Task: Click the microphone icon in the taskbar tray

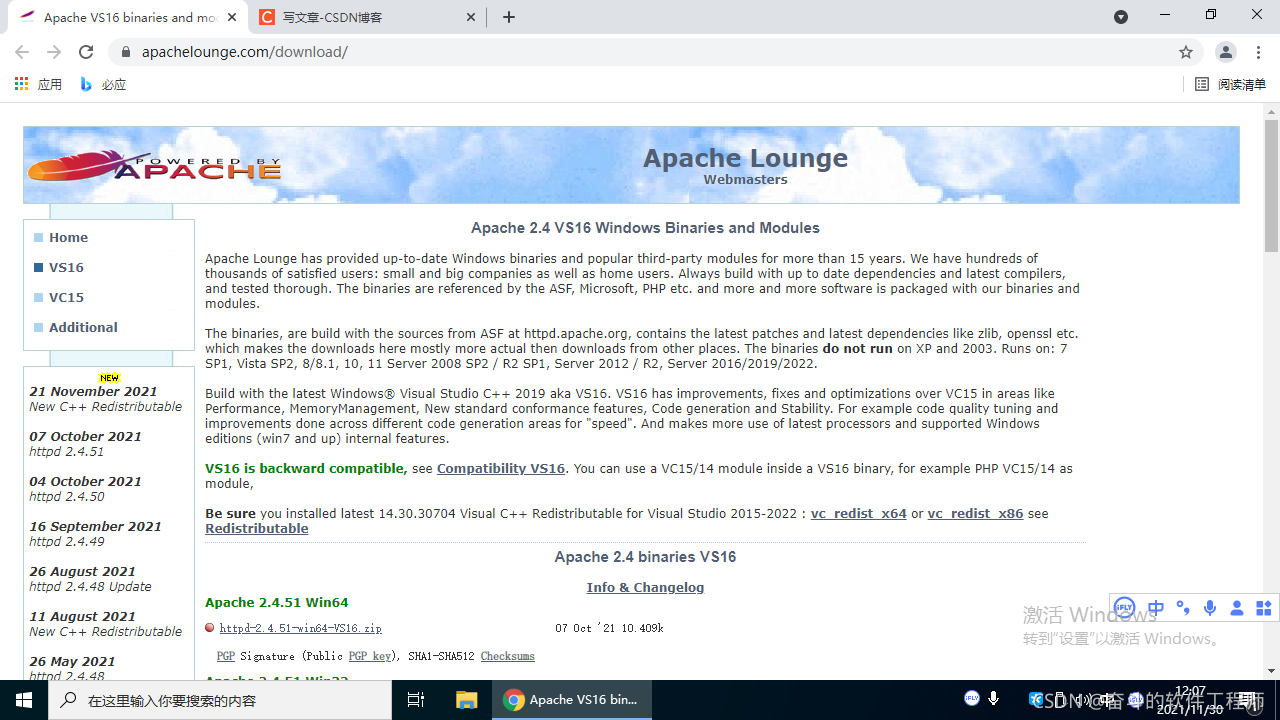Action: pyautogui.click(x=994, y=698)
